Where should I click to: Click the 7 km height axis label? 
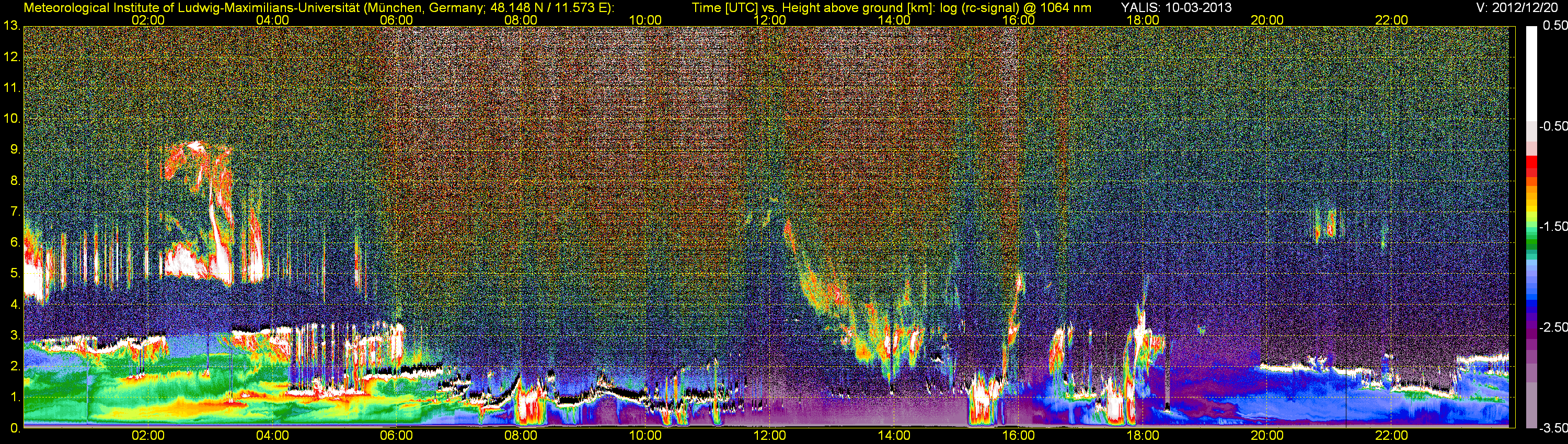(x=15, y=212)
